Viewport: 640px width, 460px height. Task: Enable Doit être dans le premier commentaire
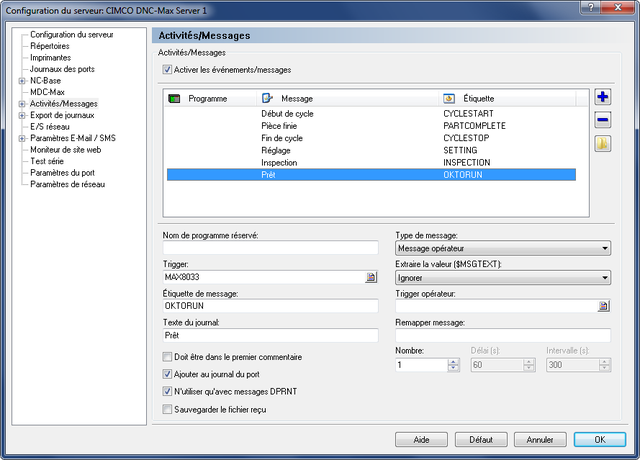point(167,357)
